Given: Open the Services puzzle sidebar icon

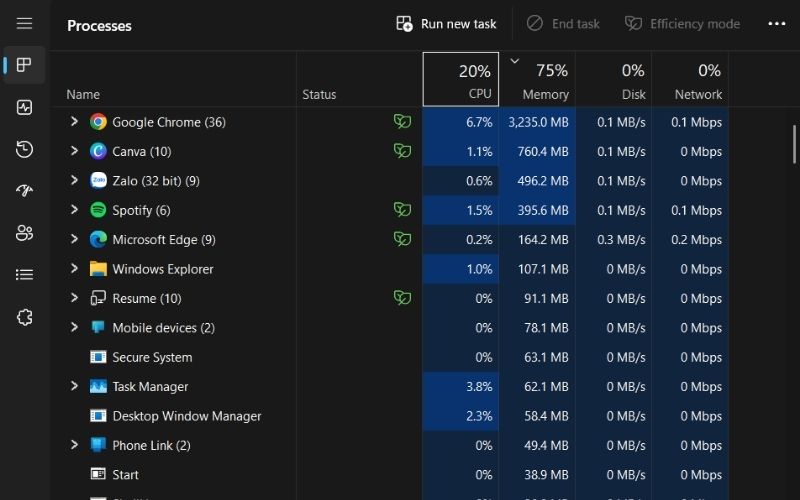Looking at the screenshot, I should click(24, 317).
